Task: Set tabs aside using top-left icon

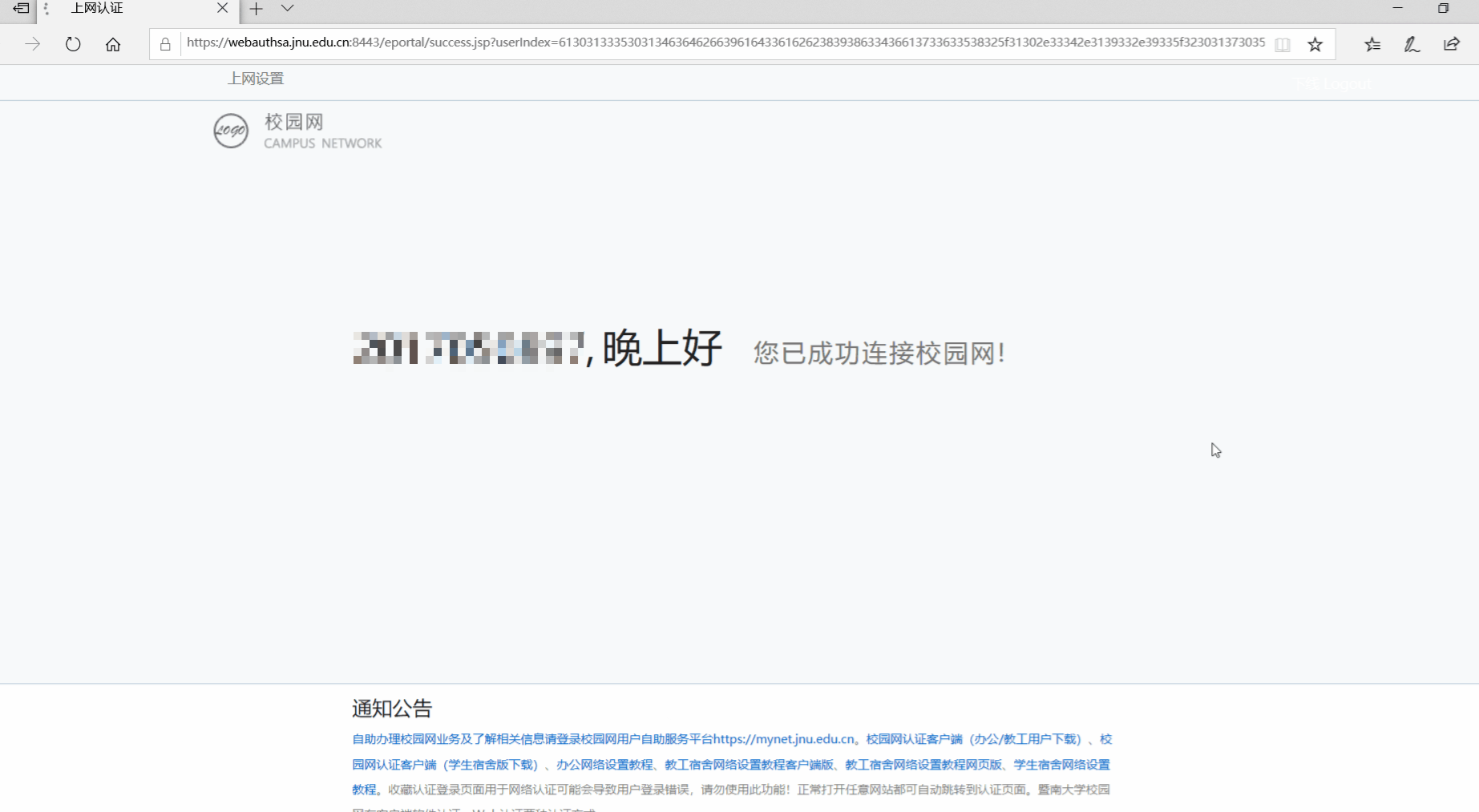Action: click(x=21, y=8)
